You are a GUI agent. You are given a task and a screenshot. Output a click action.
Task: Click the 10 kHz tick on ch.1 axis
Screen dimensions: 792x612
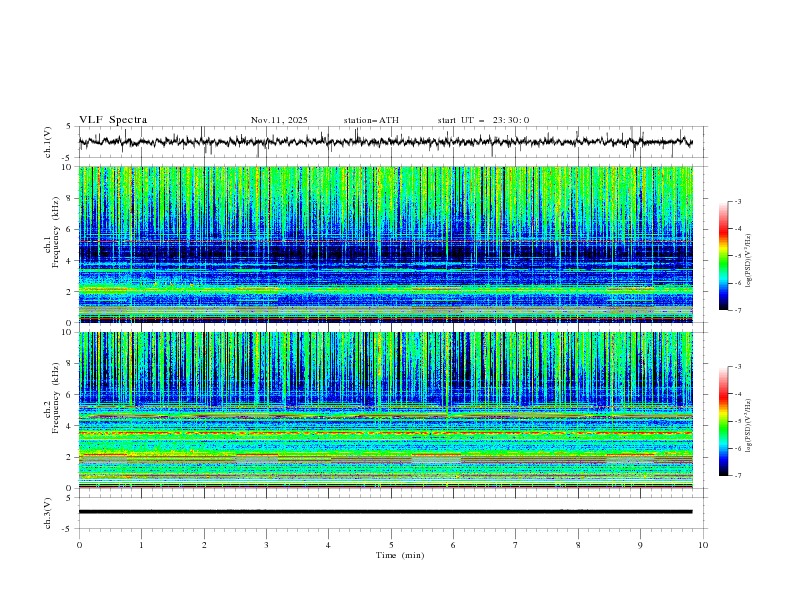[69, 167]
